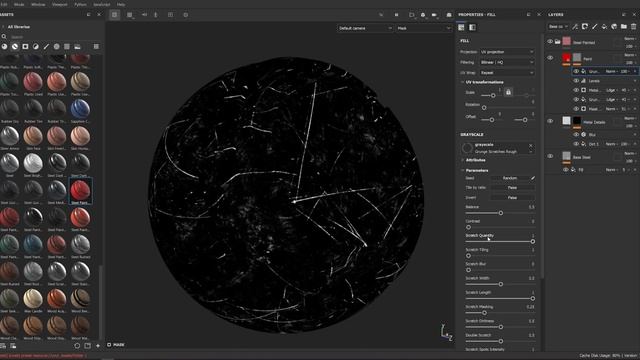Toggle the scale lock icon
640x360 pixels.
click(508, 92)
